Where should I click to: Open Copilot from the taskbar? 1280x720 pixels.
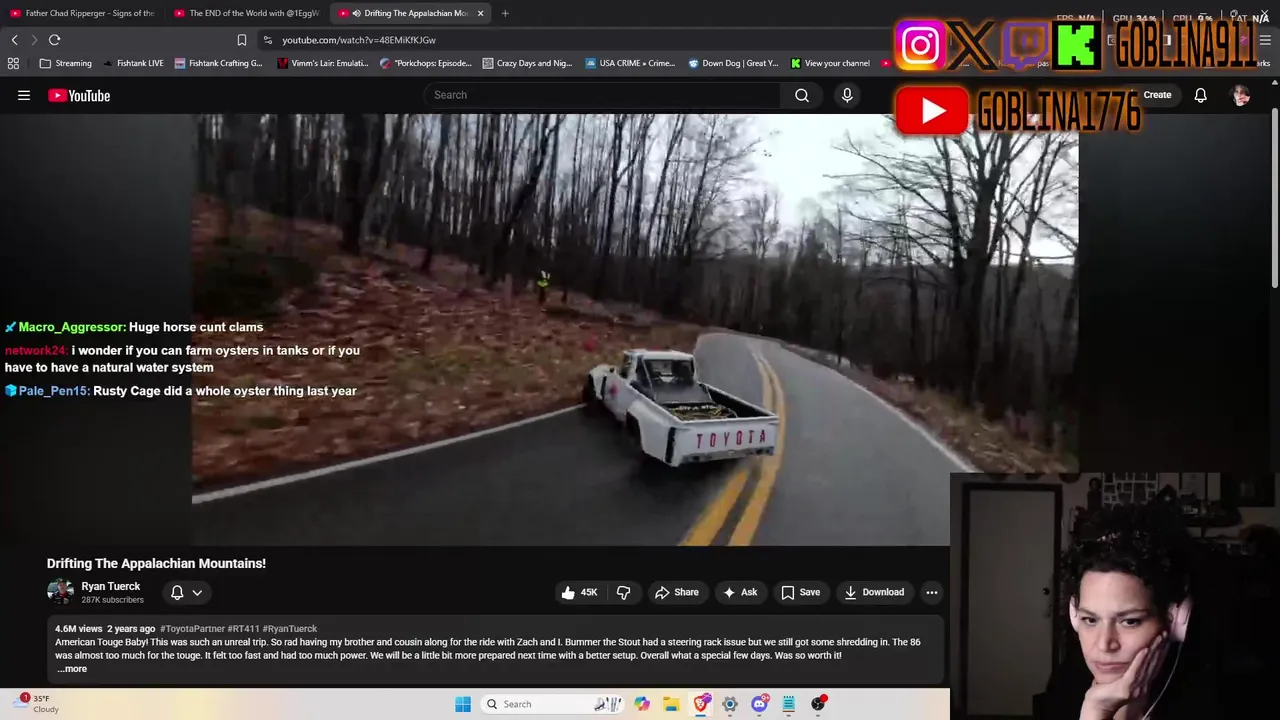tap(641, 704)
